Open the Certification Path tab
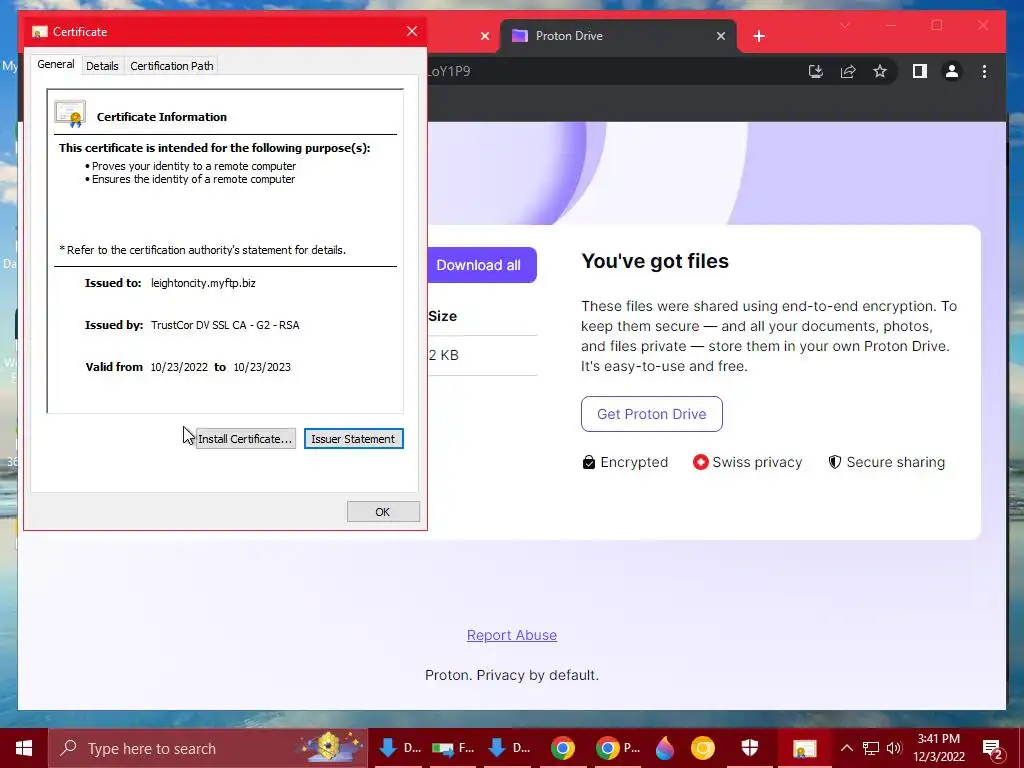The height and width of the screenshot is (768, 1024). point(172,66)
